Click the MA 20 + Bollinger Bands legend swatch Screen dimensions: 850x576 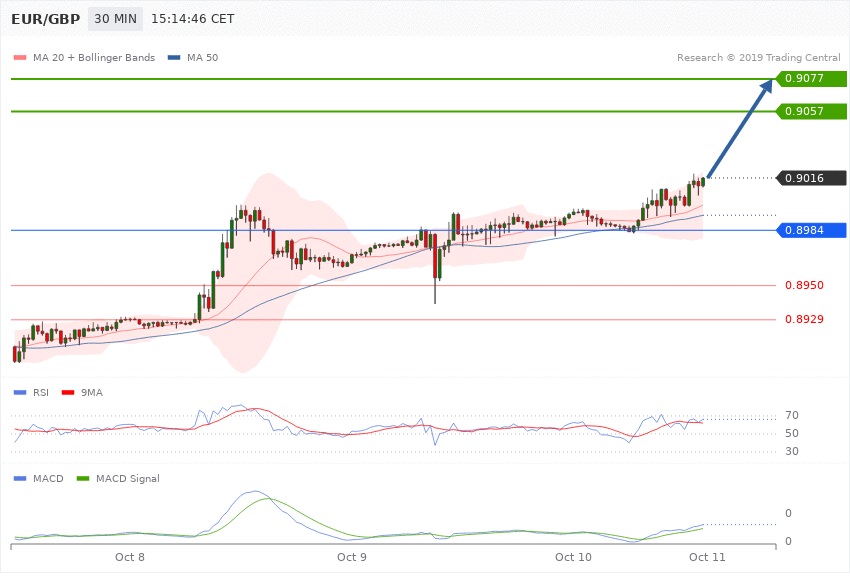(x=20, y=57)
